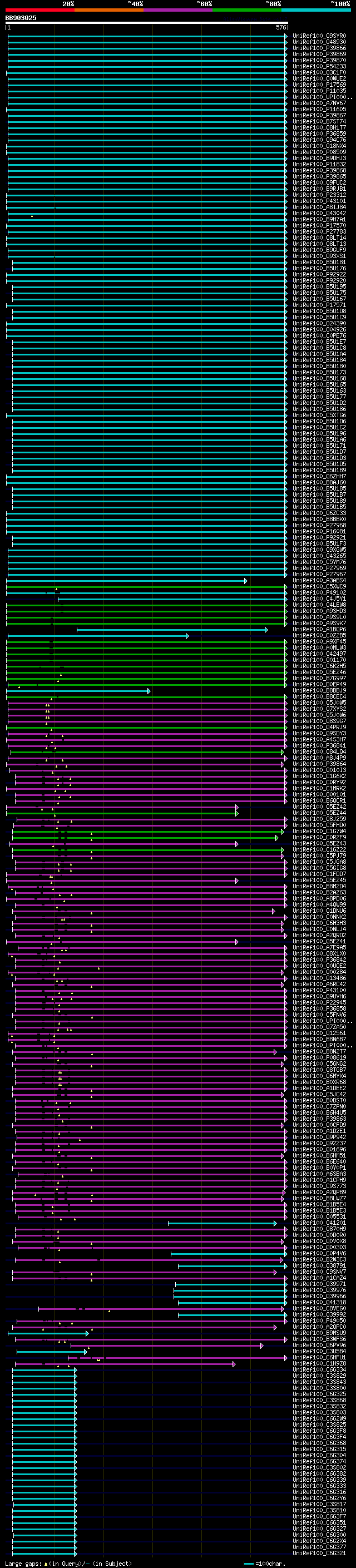356x1568 pixels.
Task: Open the UniRef100_Q41201 hit label
Action: [x=319, y=1223]
